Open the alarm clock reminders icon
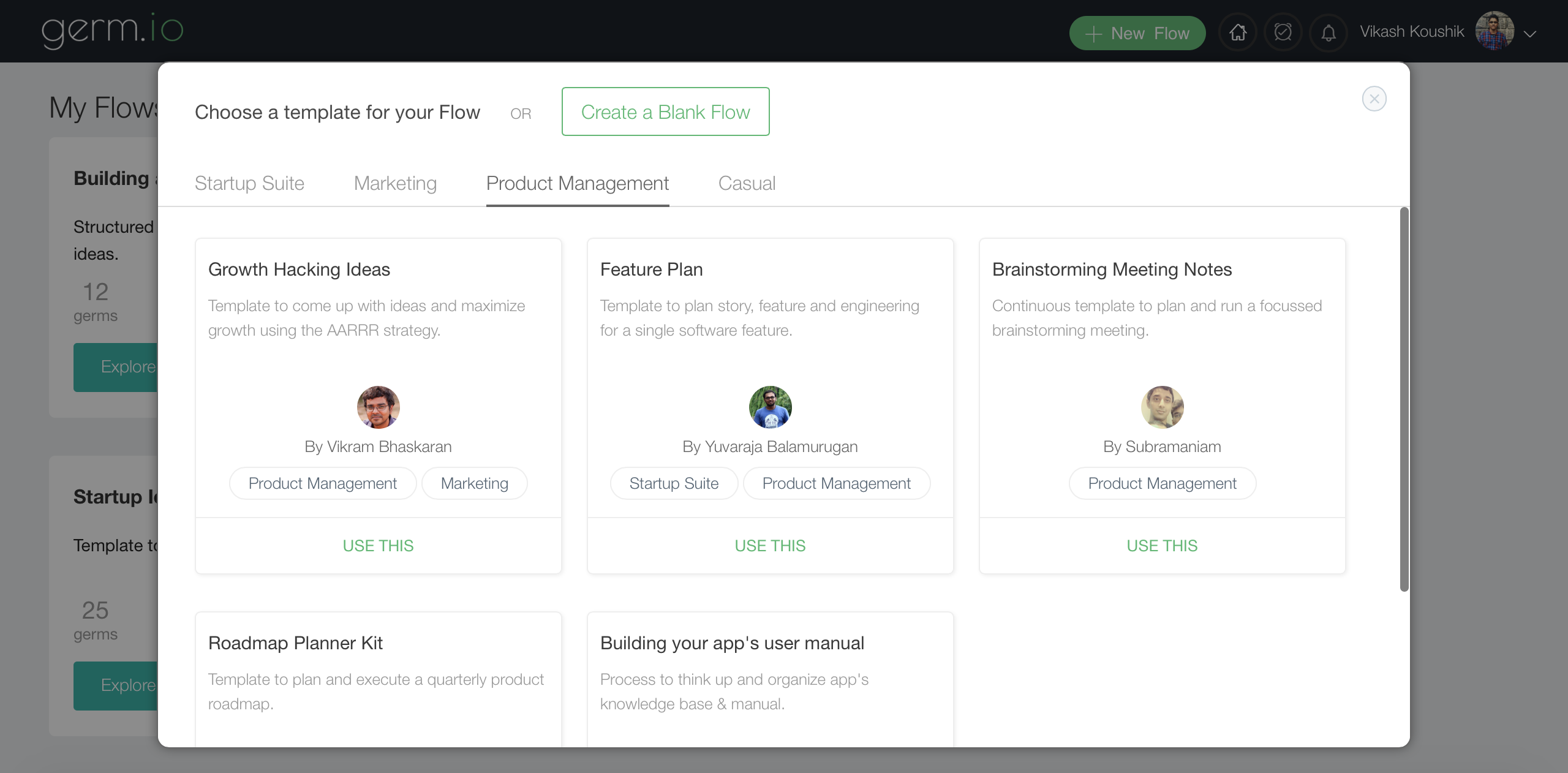Screen dimensions: 1568x773 click(x=1283, y=32)
